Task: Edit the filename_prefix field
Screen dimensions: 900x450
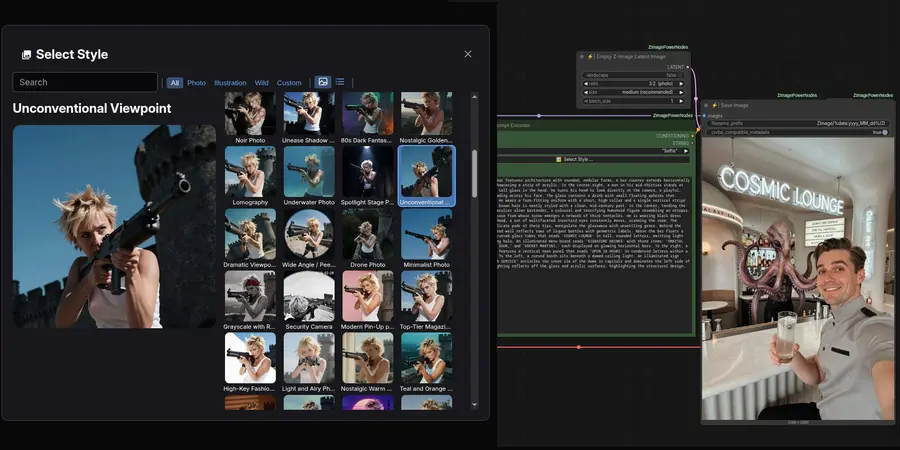Action: tap(798, 123)
